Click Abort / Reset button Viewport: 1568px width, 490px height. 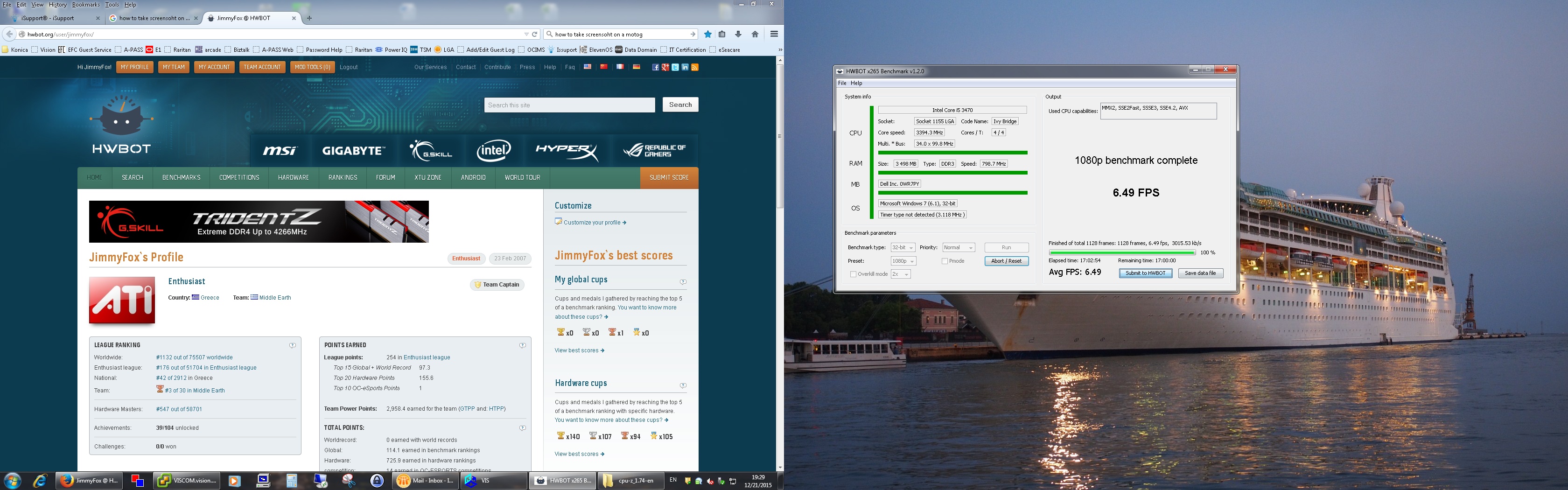1006,261
